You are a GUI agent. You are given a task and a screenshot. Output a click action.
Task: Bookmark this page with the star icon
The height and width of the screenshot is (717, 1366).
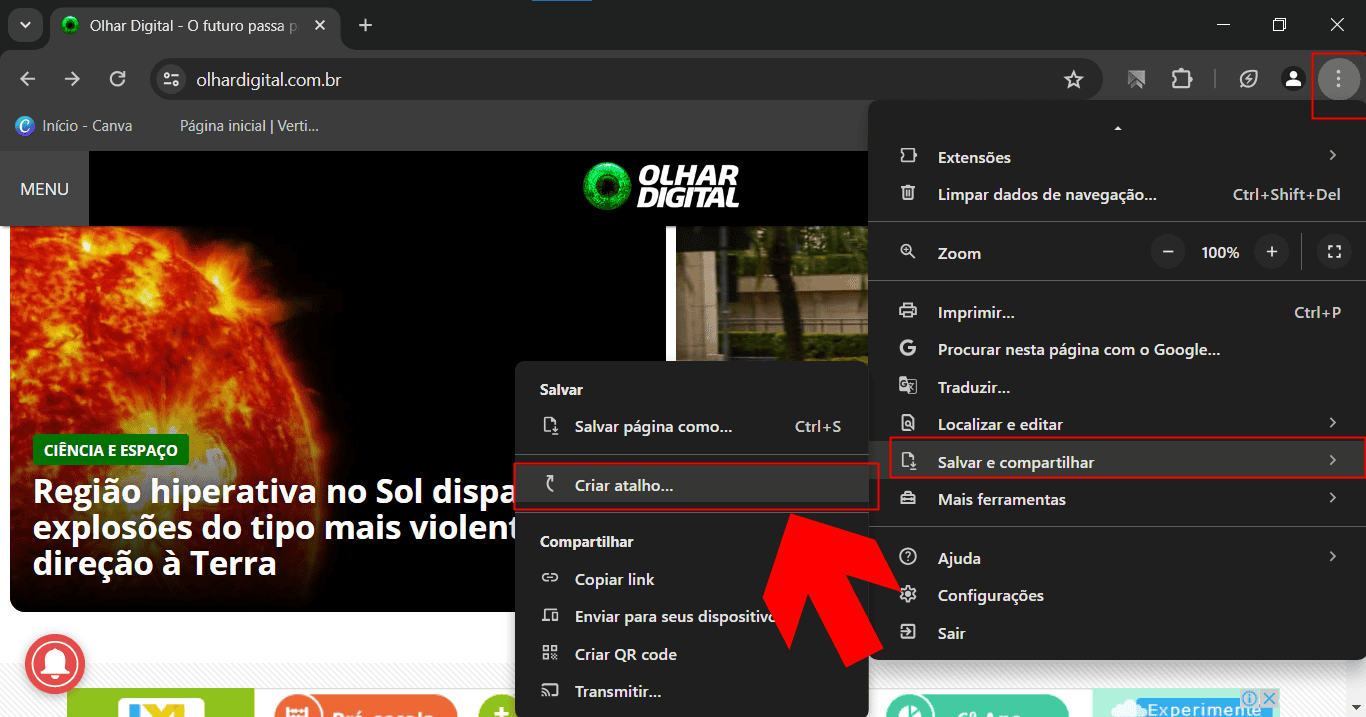1073,79
